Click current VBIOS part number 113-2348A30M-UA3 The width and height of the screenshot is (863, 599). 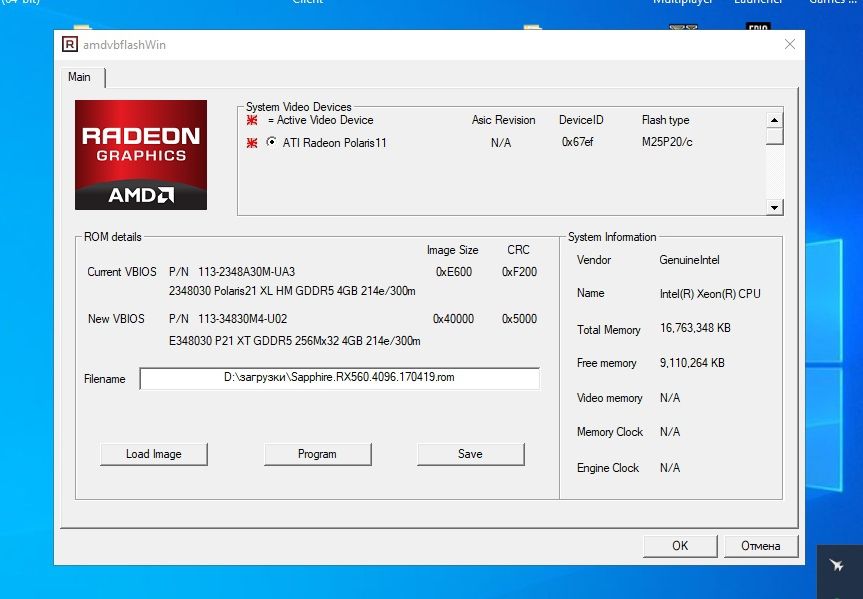(x=247, y=272)
